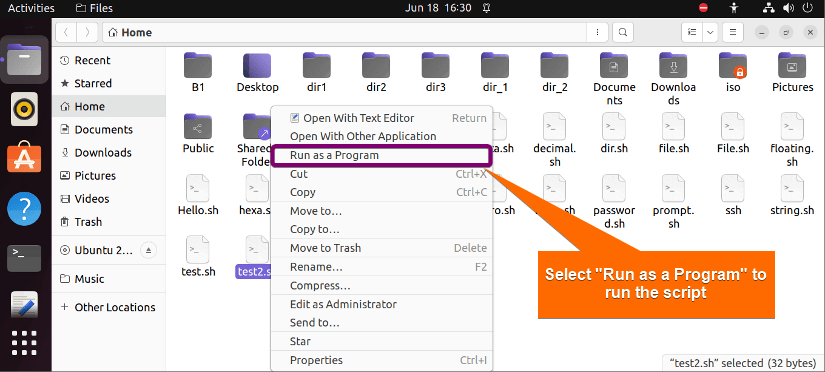Open Downloads in the sidebar

coord(109,153)
